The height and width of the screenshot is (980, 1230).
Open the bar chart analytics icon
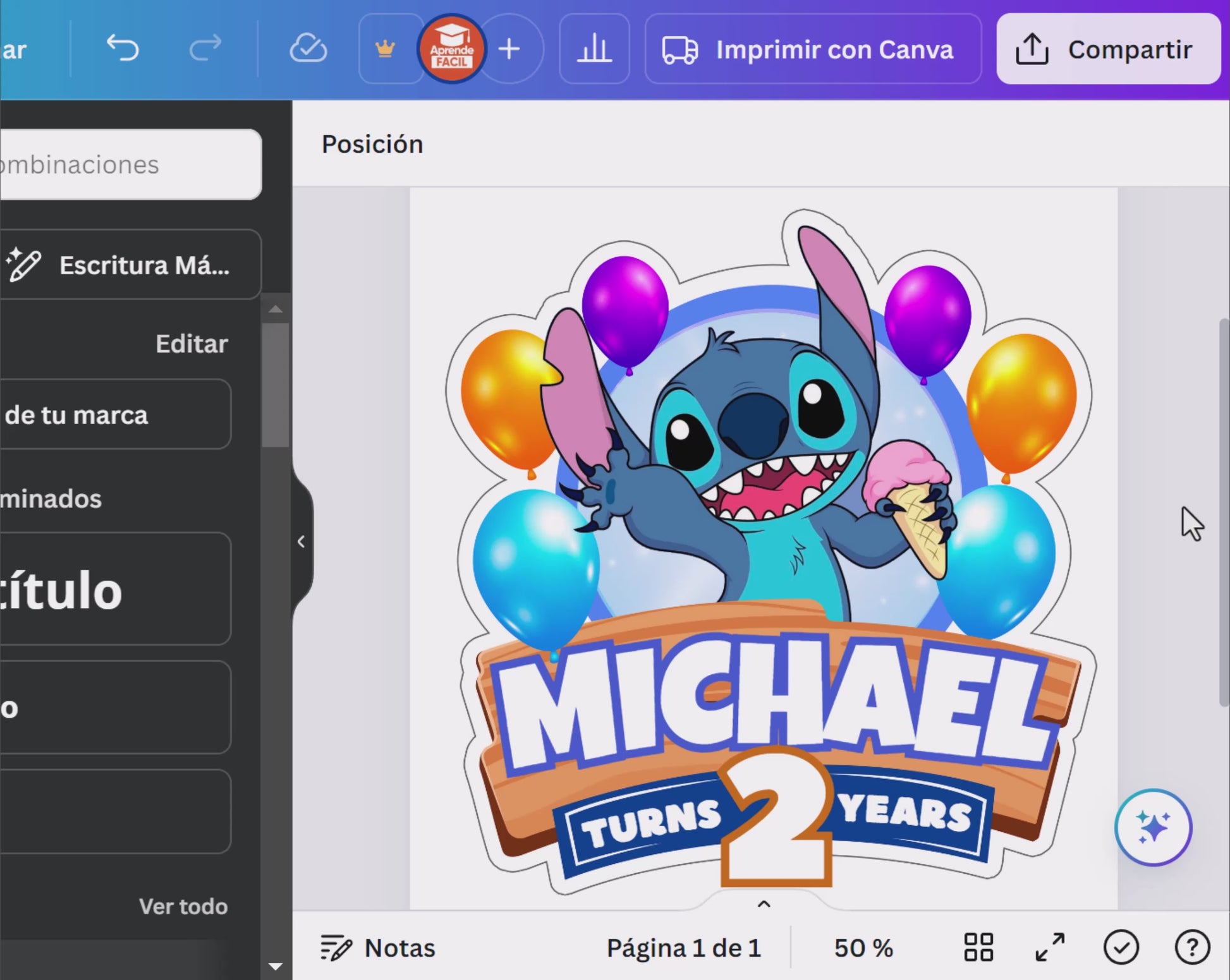594,49
